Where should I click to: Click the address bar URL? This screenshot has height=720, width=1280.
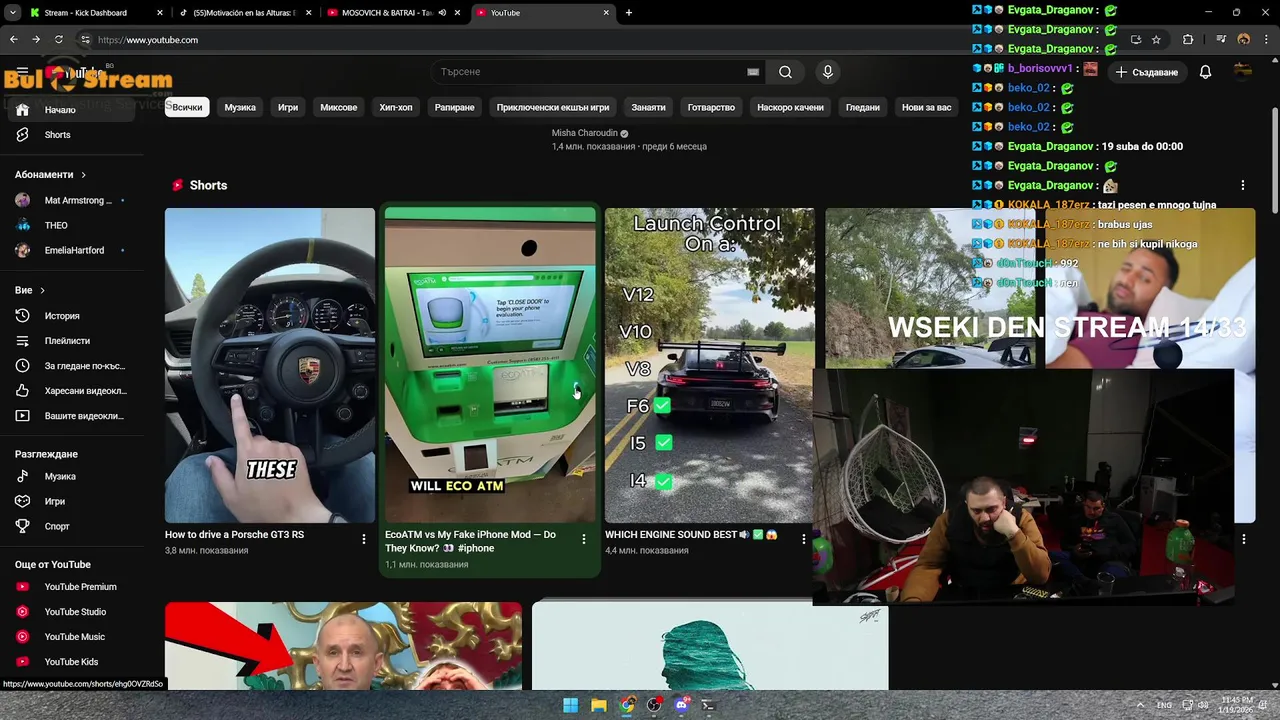click(148, 40)
